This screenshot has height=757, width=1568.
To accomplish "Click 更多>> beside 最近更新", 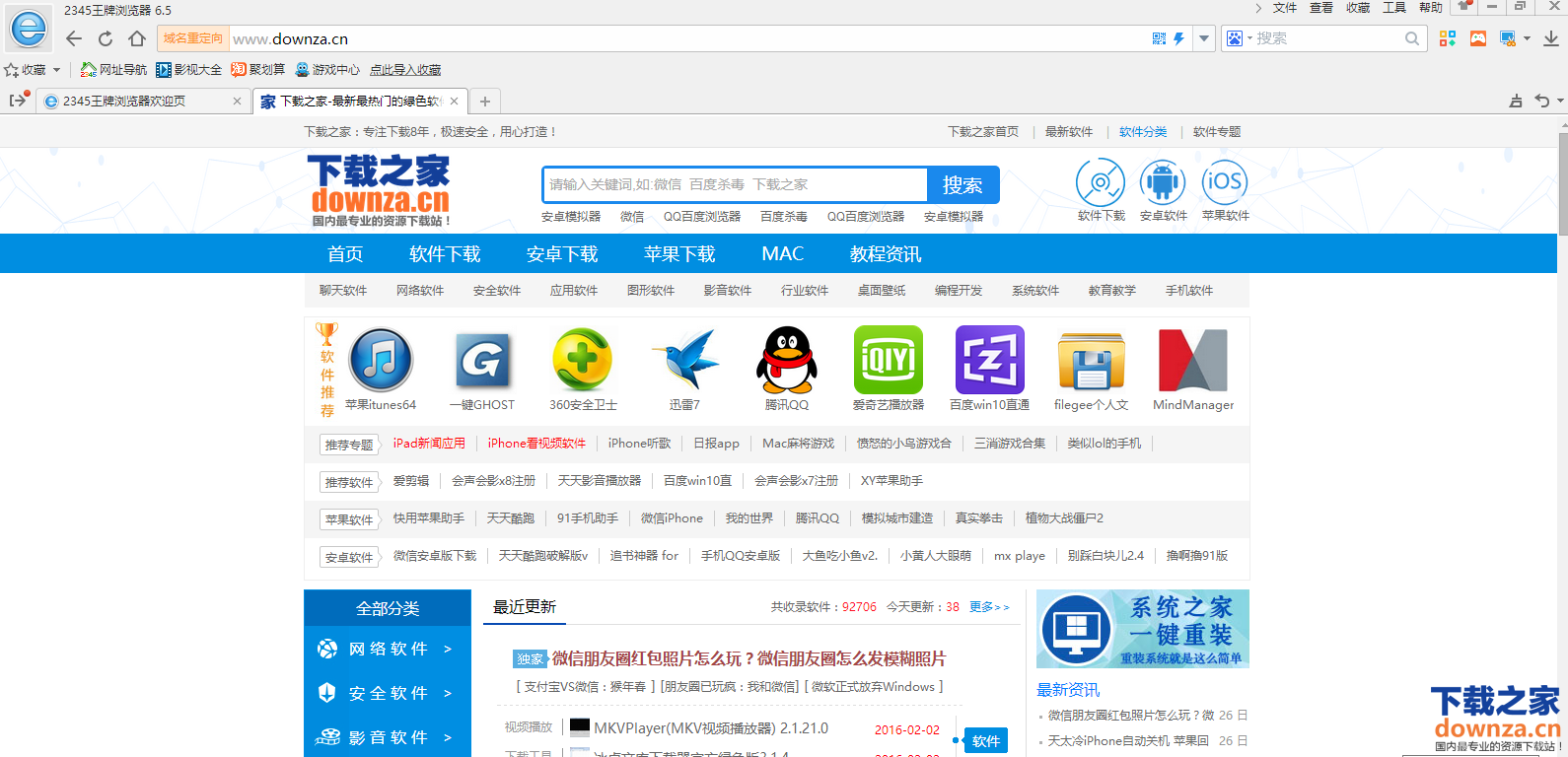I will (989, 607).
